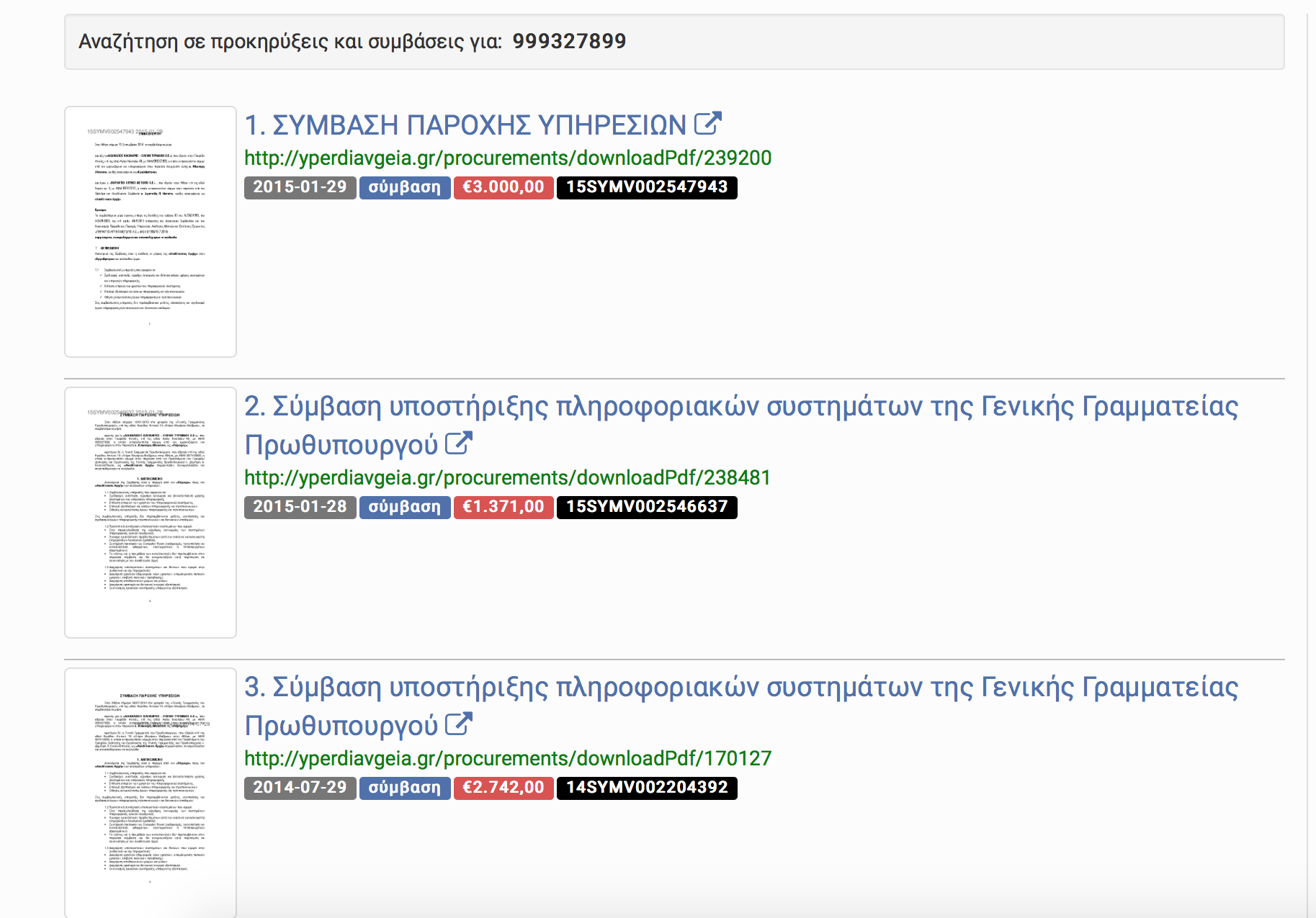Click the €3.000,00 amount badge

tap(503, 187)
